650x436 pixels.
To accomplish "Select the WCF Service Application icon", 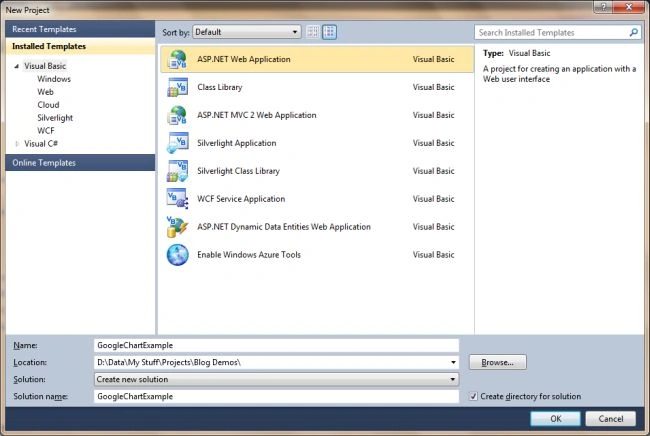I will pos(177,199).
